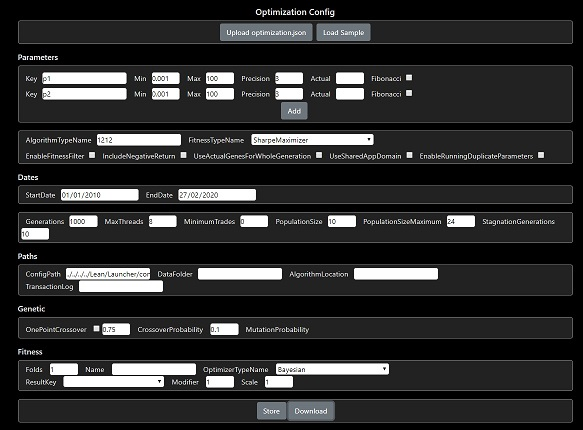Add a new parameter row

coord(294,111)
